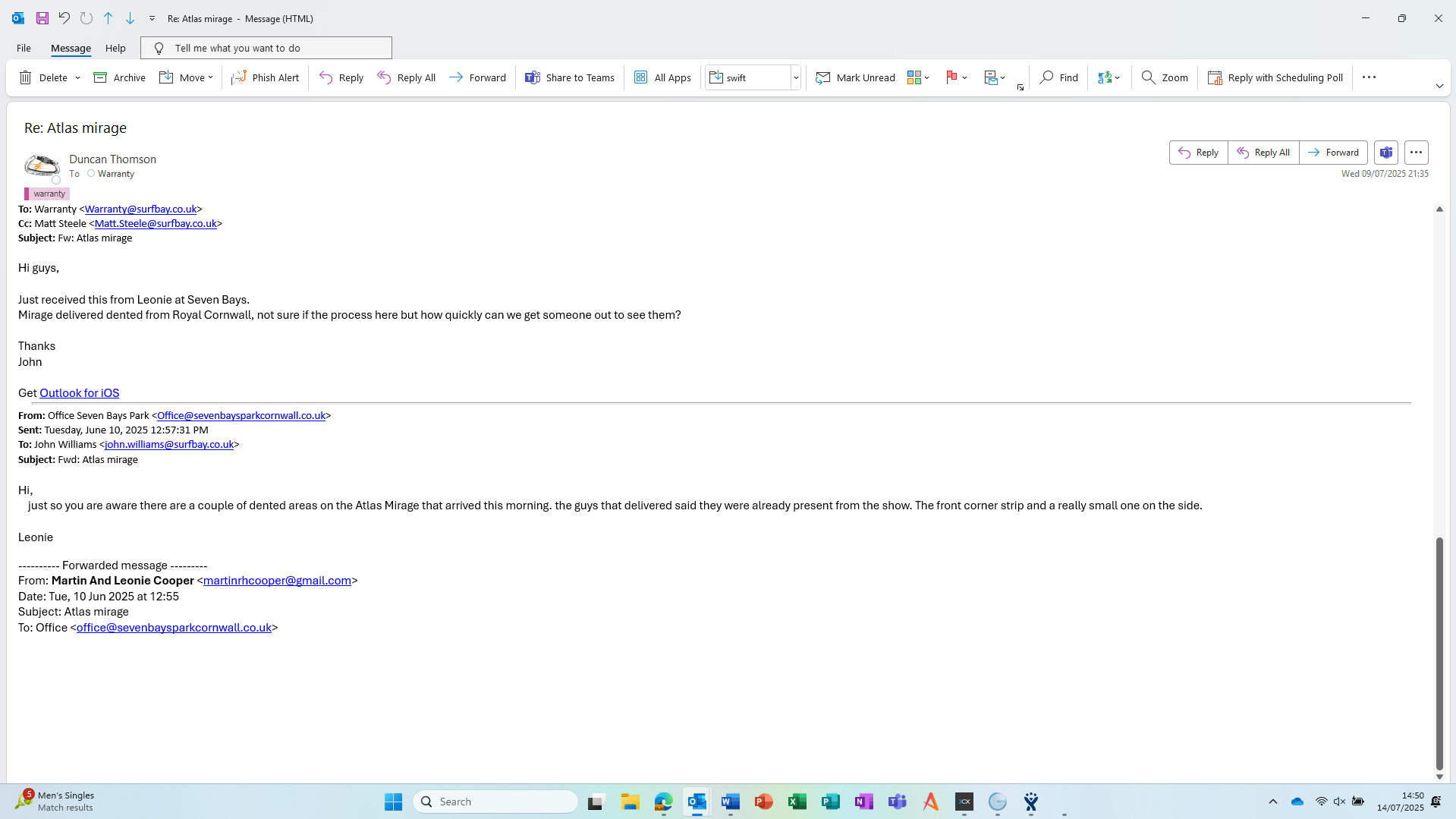This screenshot has width=1456, height=819.
Task: Click Share to Teams icon
Action: coord(533,77)
